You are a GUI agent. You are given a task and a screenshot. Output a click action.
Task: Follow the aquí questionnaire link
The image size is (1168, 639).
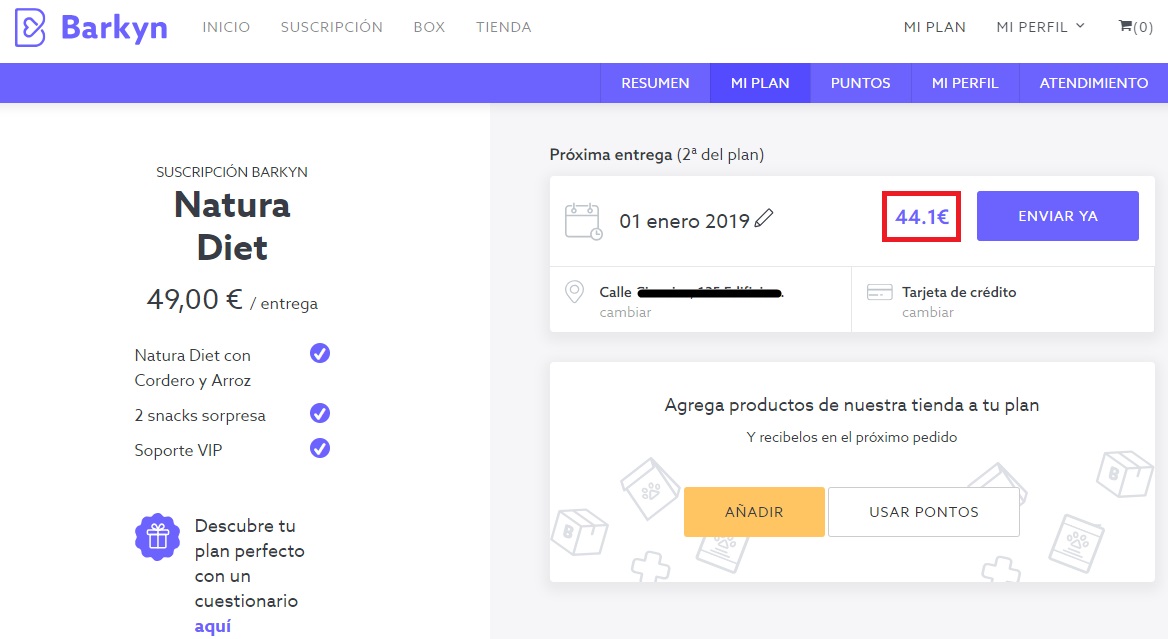pos(212,626)
